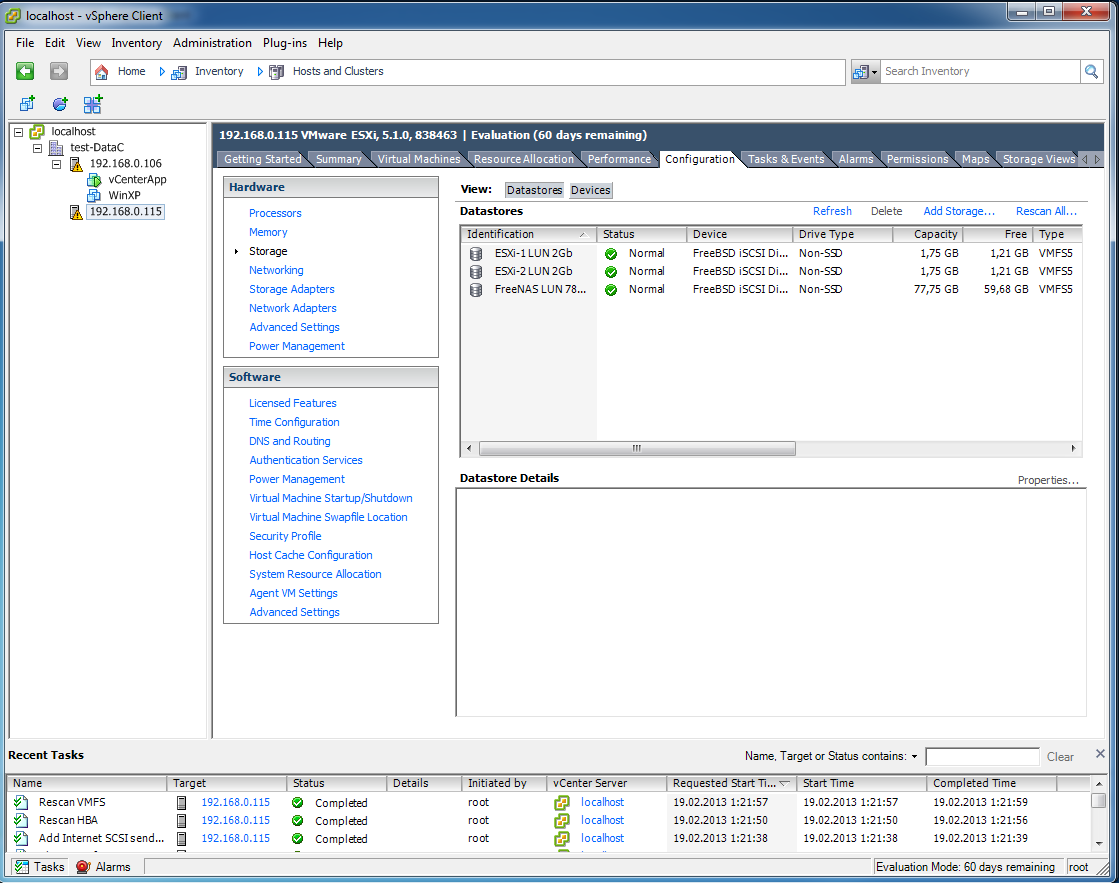
Task: Click the Rescan All link
Action: click(1046, 211)
